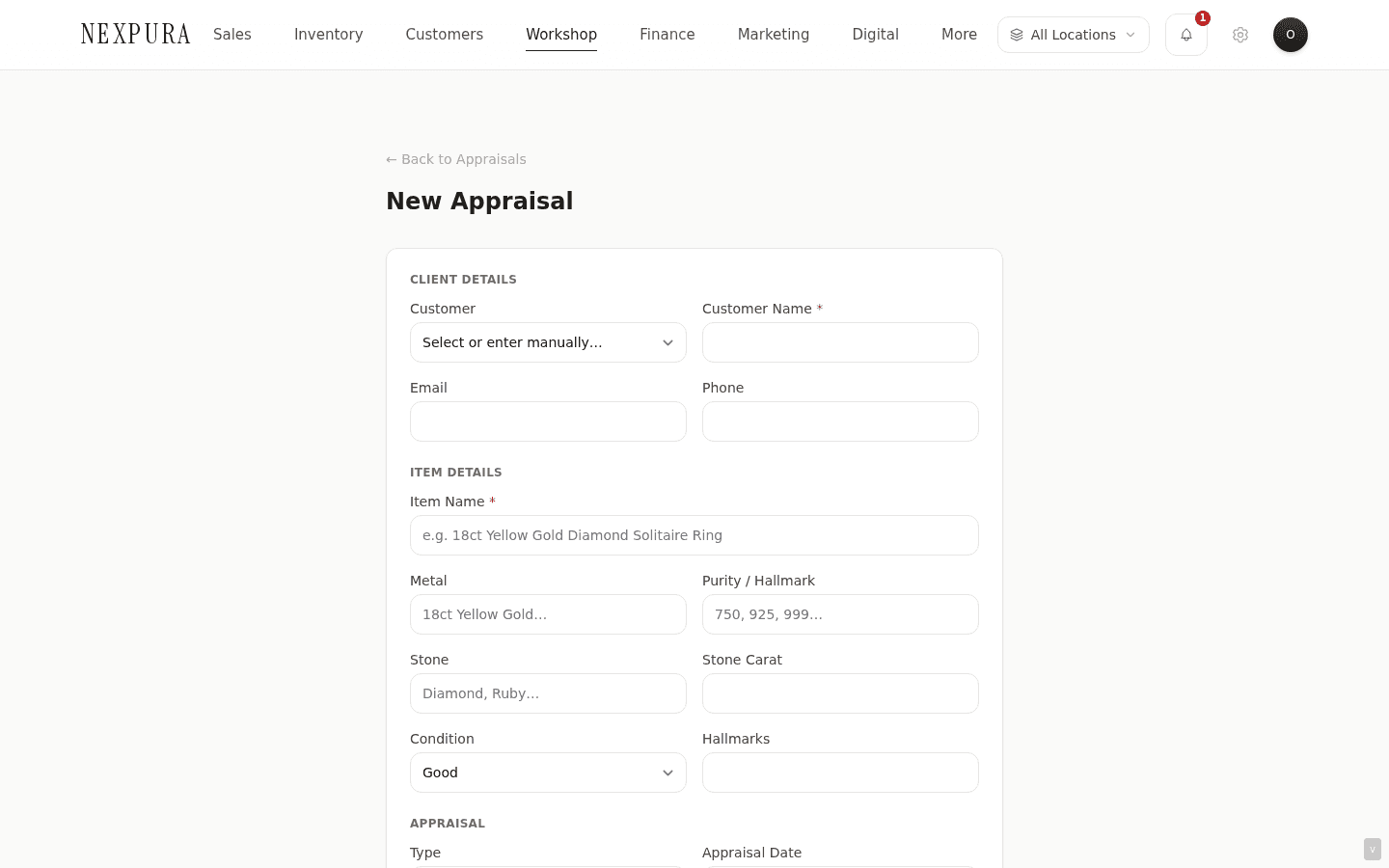Focus the Stone input field
Viewport: 1389px width, 868px height.
pyautogui.click(x=548, y=693)
